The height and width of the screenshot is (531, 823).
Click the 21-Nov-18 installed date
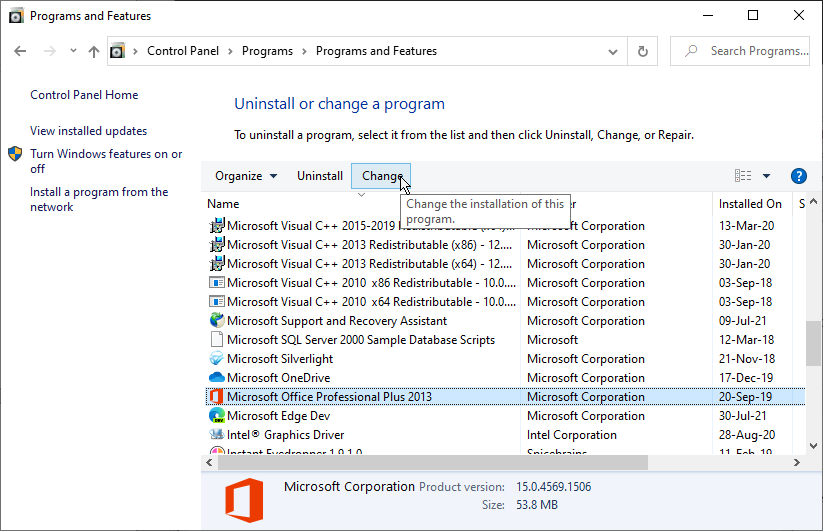coord(746,358)
